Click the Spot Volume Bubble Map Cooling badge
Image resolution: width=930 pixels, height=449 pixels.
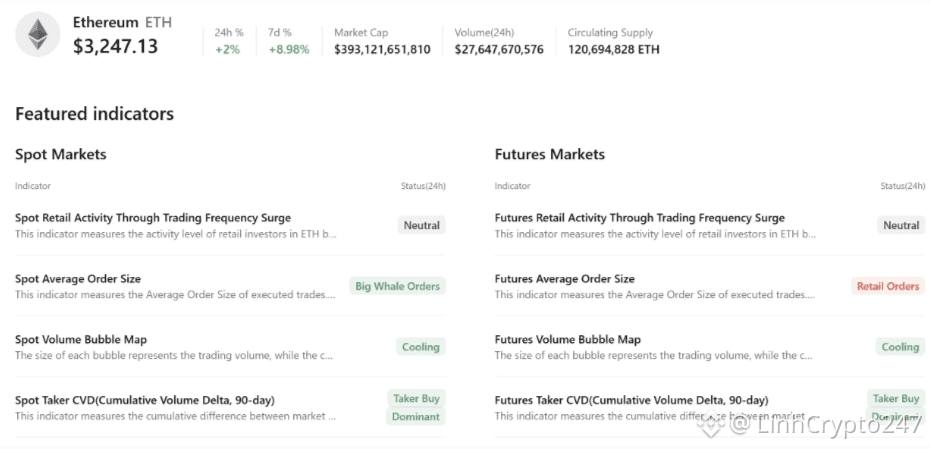[x=420, y=347]
